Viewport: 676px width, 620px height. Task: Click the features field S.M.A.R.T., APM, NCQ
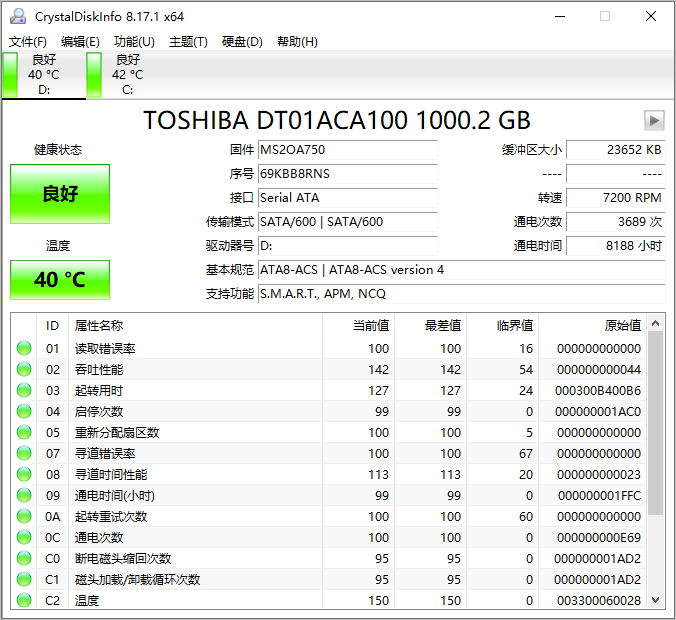[462, 294]
